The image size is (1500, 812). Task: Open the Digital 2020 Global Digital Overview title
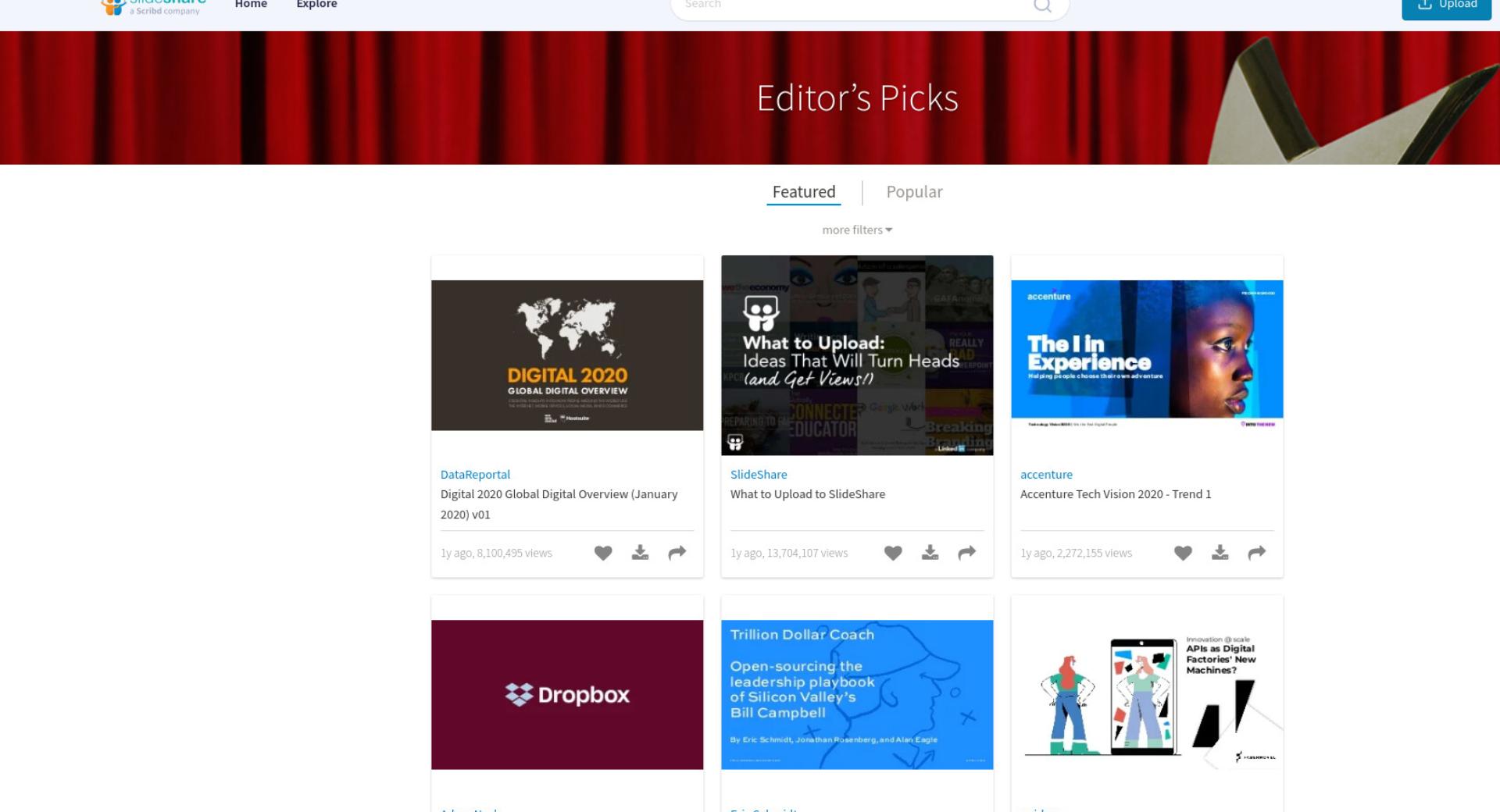pos(559,504)
